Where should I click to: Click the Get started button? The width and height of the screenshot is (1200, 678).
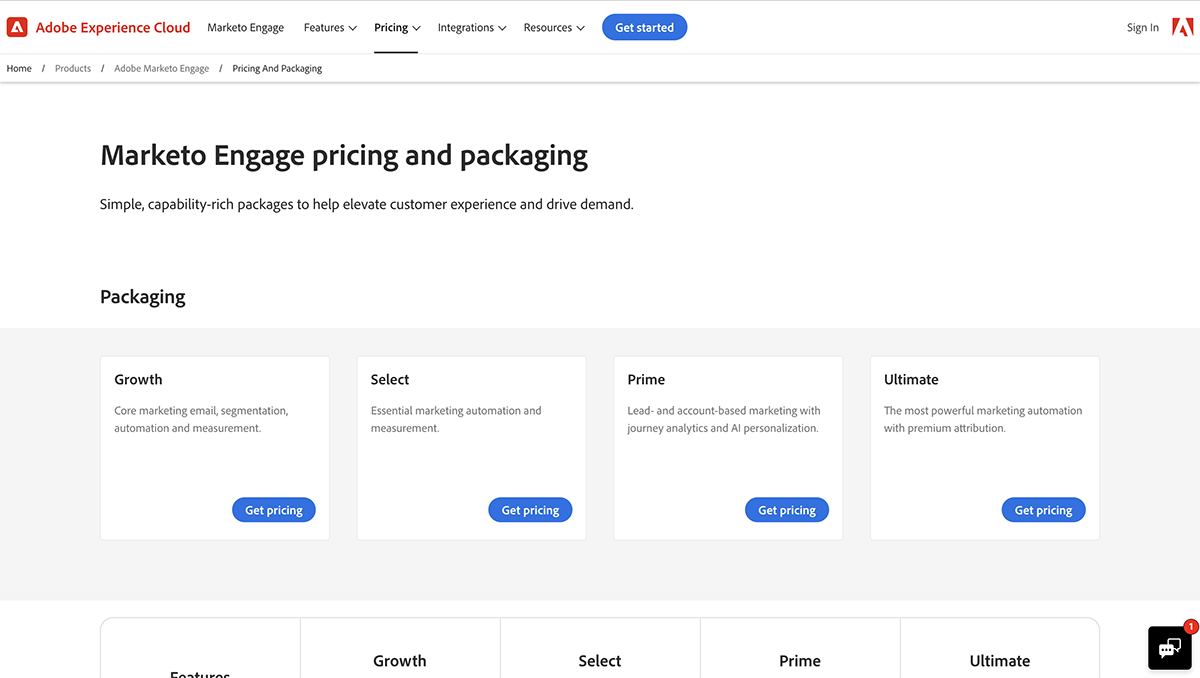pos(644,27)
